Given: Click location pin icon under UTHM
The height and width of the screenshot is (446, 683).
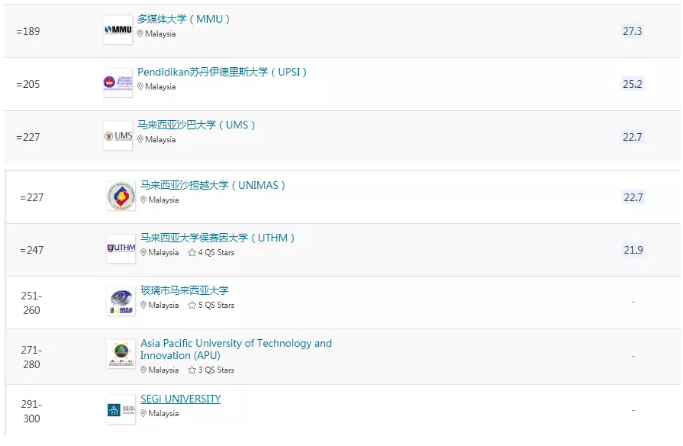Looking at the screenshot, I should click(x=143, y=252).
